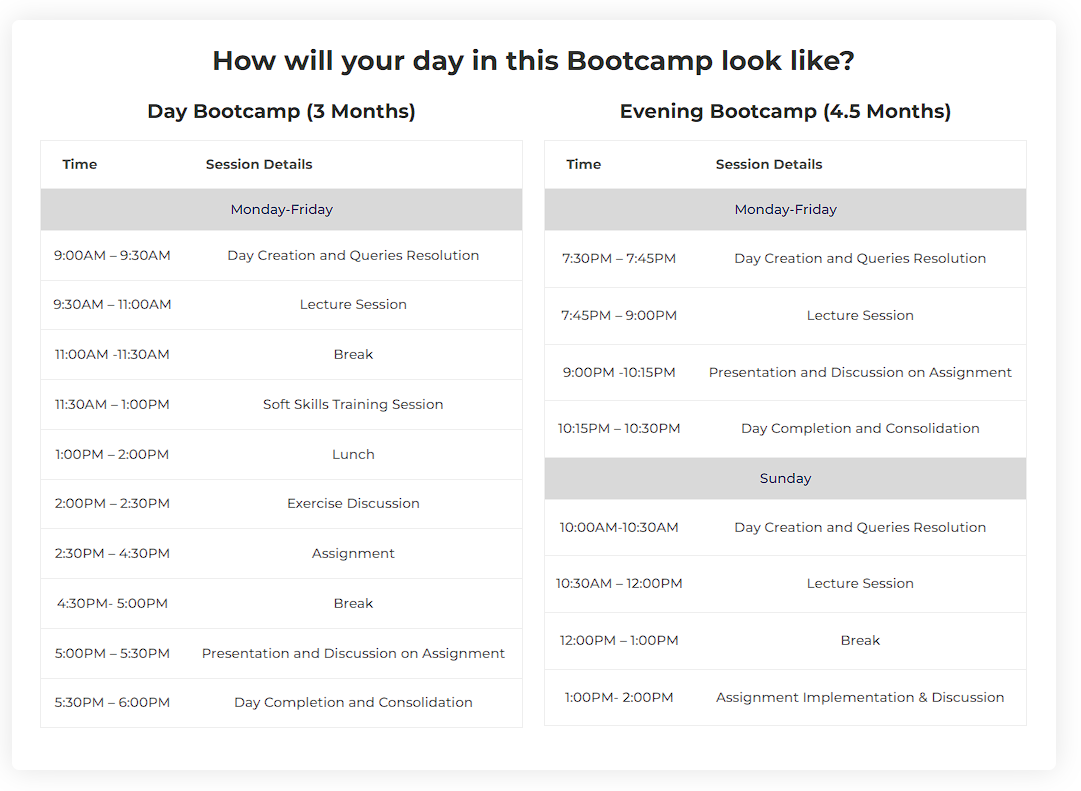This screenshot has width=1081, height=791.
Task: Click the Sunday section row
Action: [x=785, y=479]
